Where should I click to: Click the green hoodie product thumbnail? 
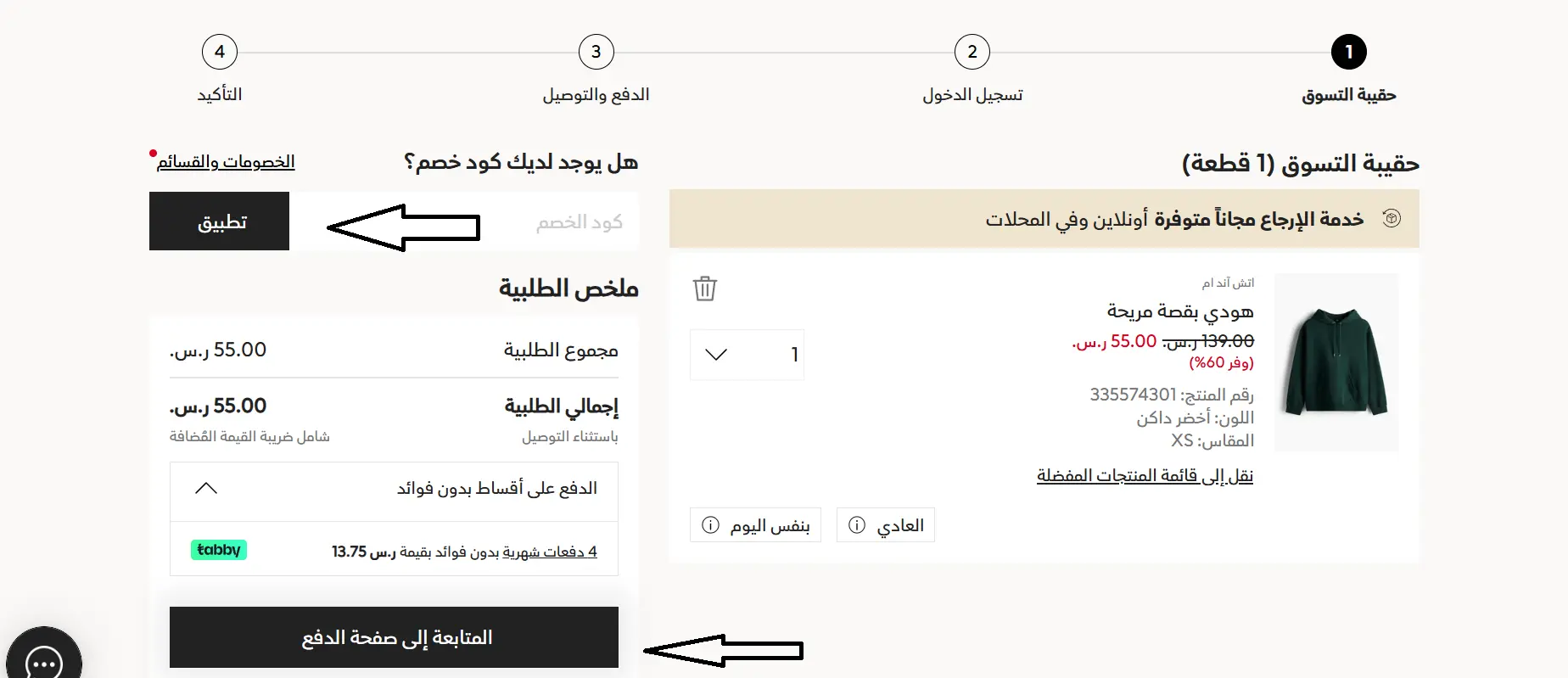[x=1336, y=362]
